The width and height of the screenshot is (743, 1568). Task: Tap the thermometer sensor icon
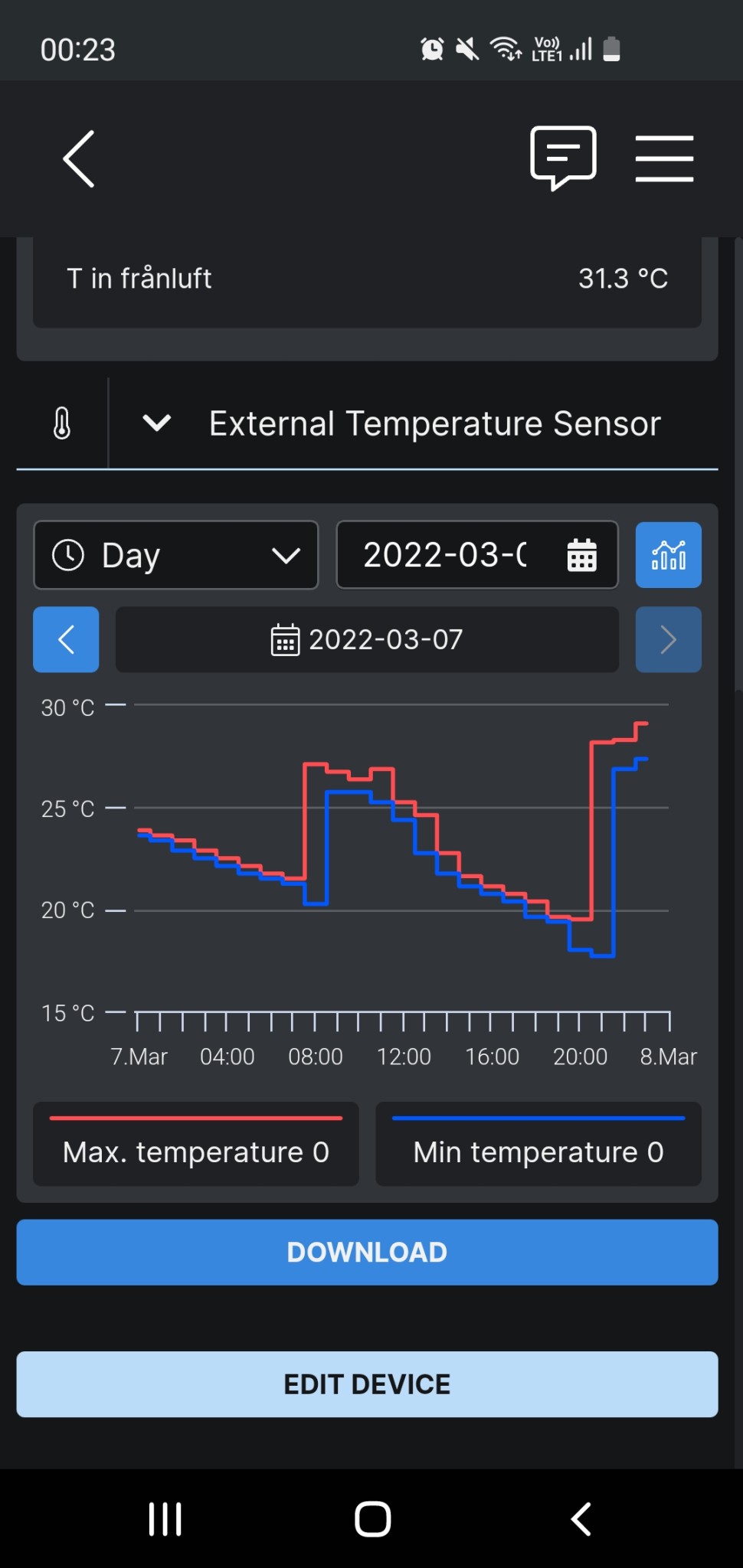click(x=62, y=423)
